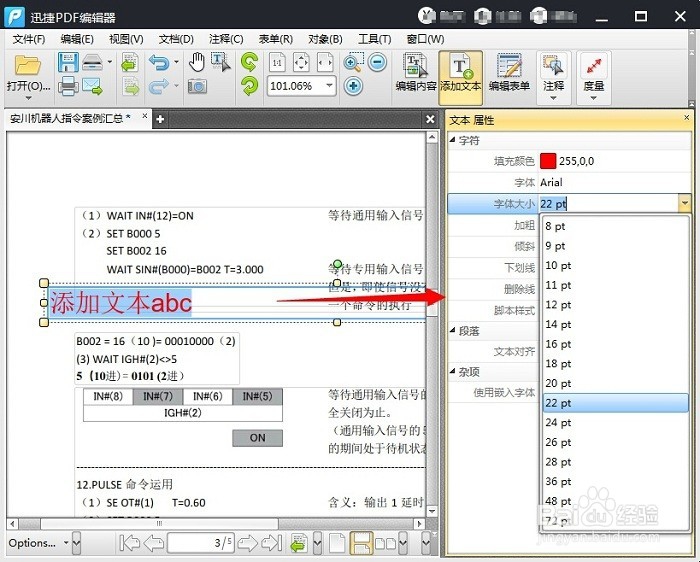Click the vertical scrollbar down arrow
The width and height of the screenshot is (700, 562).
[432, 511]
